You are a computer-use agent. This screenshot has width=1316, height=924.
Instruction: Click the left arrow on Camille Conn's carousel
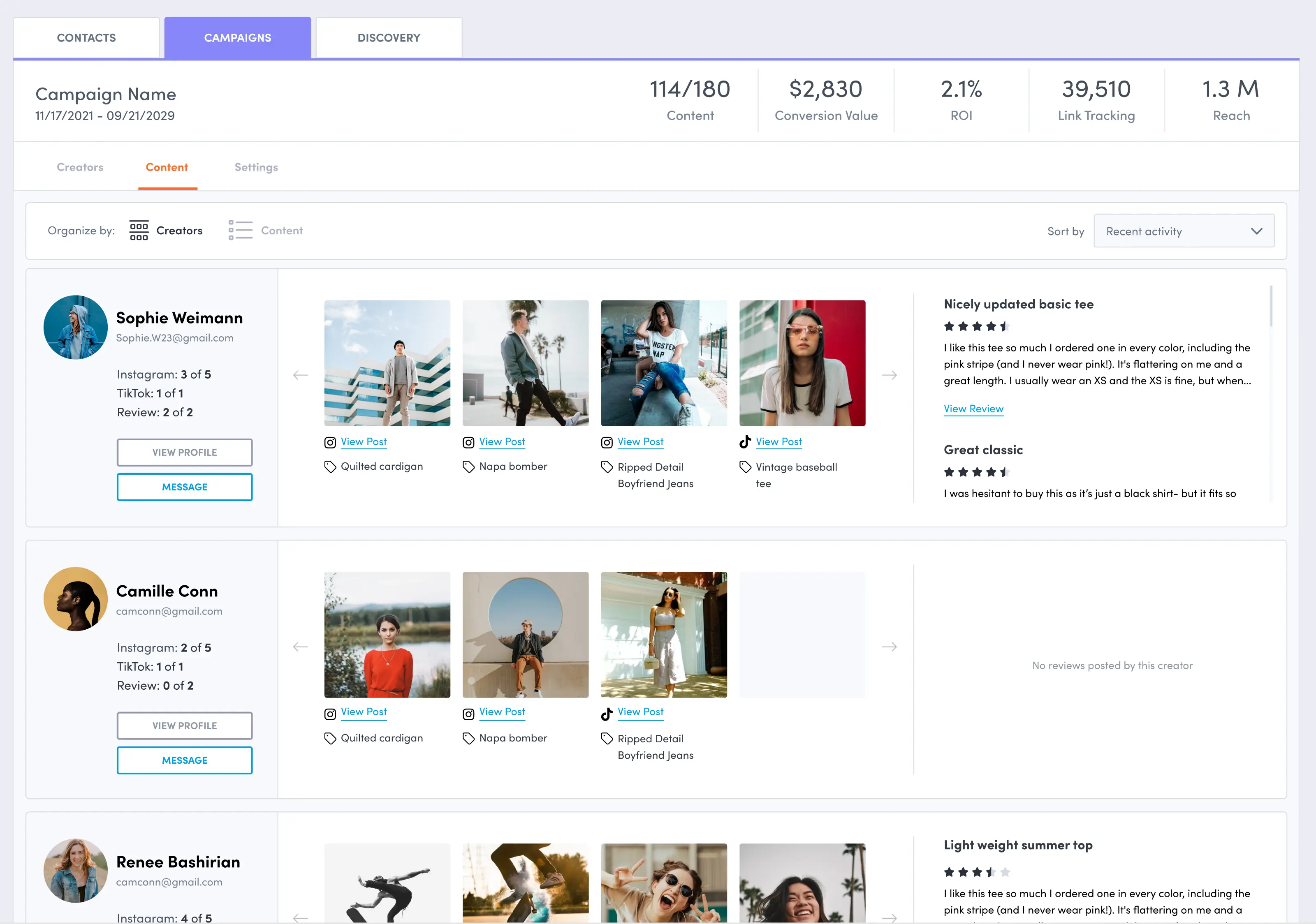[300, 647]
